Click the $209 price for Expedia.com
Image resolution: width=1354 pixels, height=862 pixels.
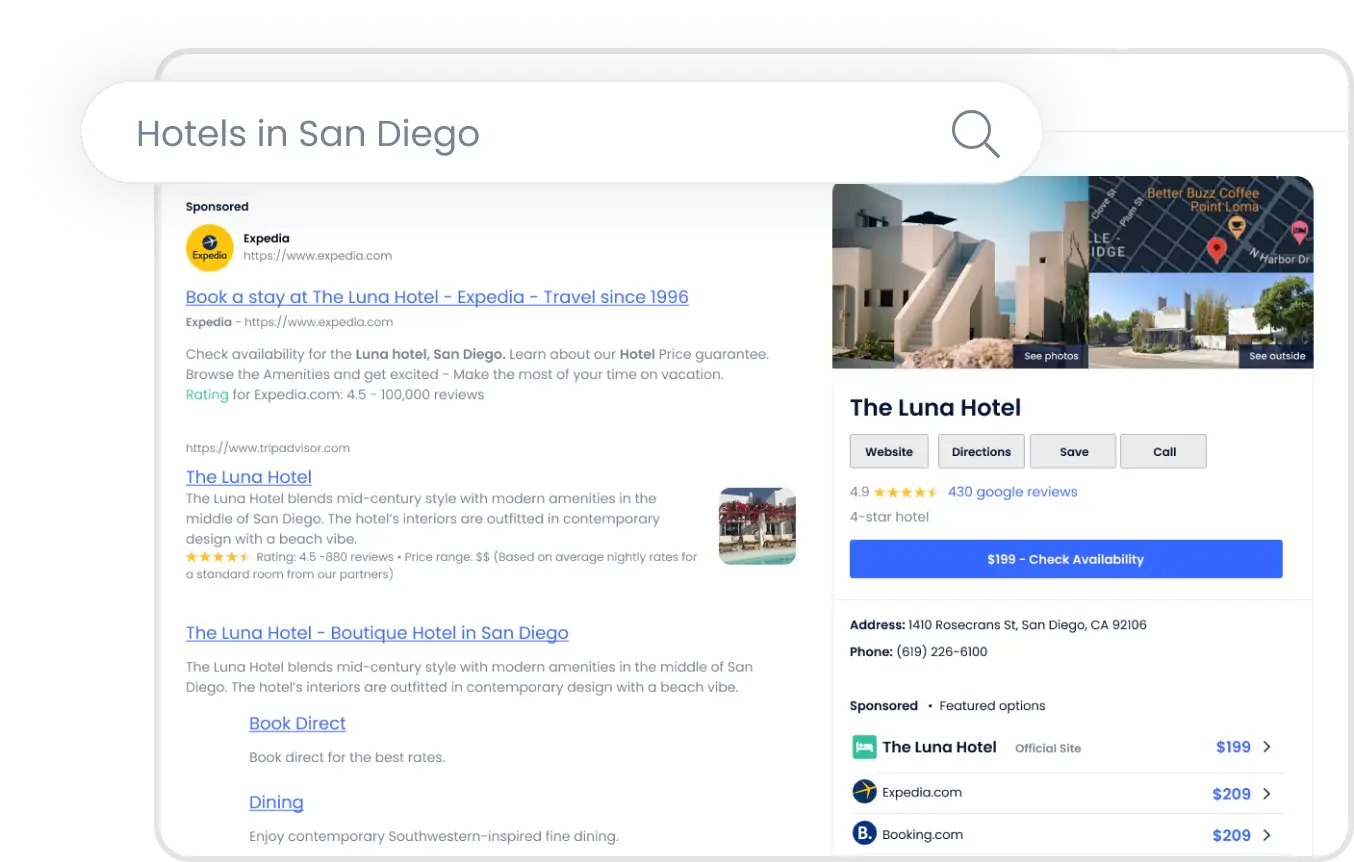pyautogui.click(x=1231, y=794)
